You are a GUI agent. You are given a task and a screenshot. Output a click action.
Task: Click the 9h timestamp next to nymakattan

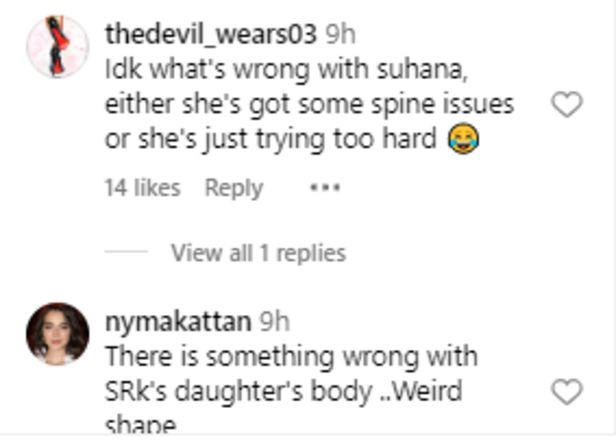click(274, 322)
